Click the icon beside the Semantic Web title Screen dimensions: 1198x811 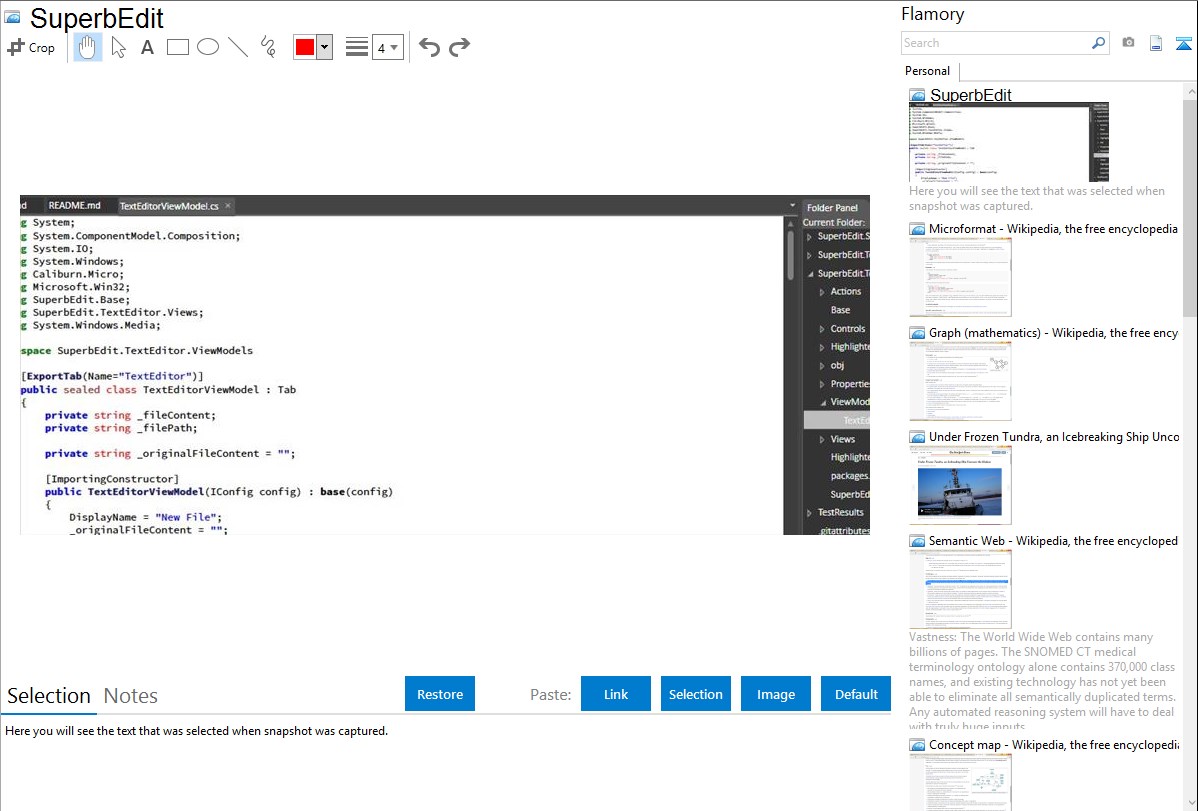[918, 541]
